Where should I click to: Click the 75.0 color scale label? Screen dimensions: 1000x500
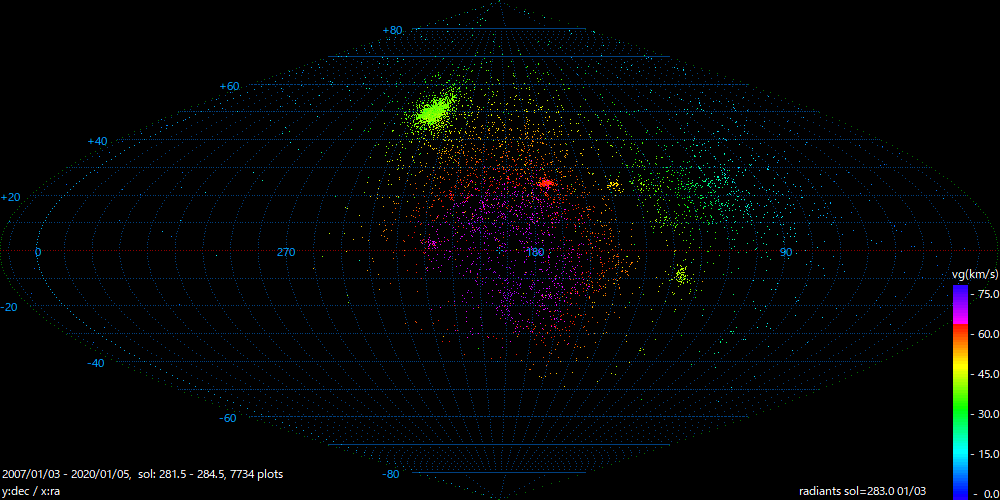[986, 294]
